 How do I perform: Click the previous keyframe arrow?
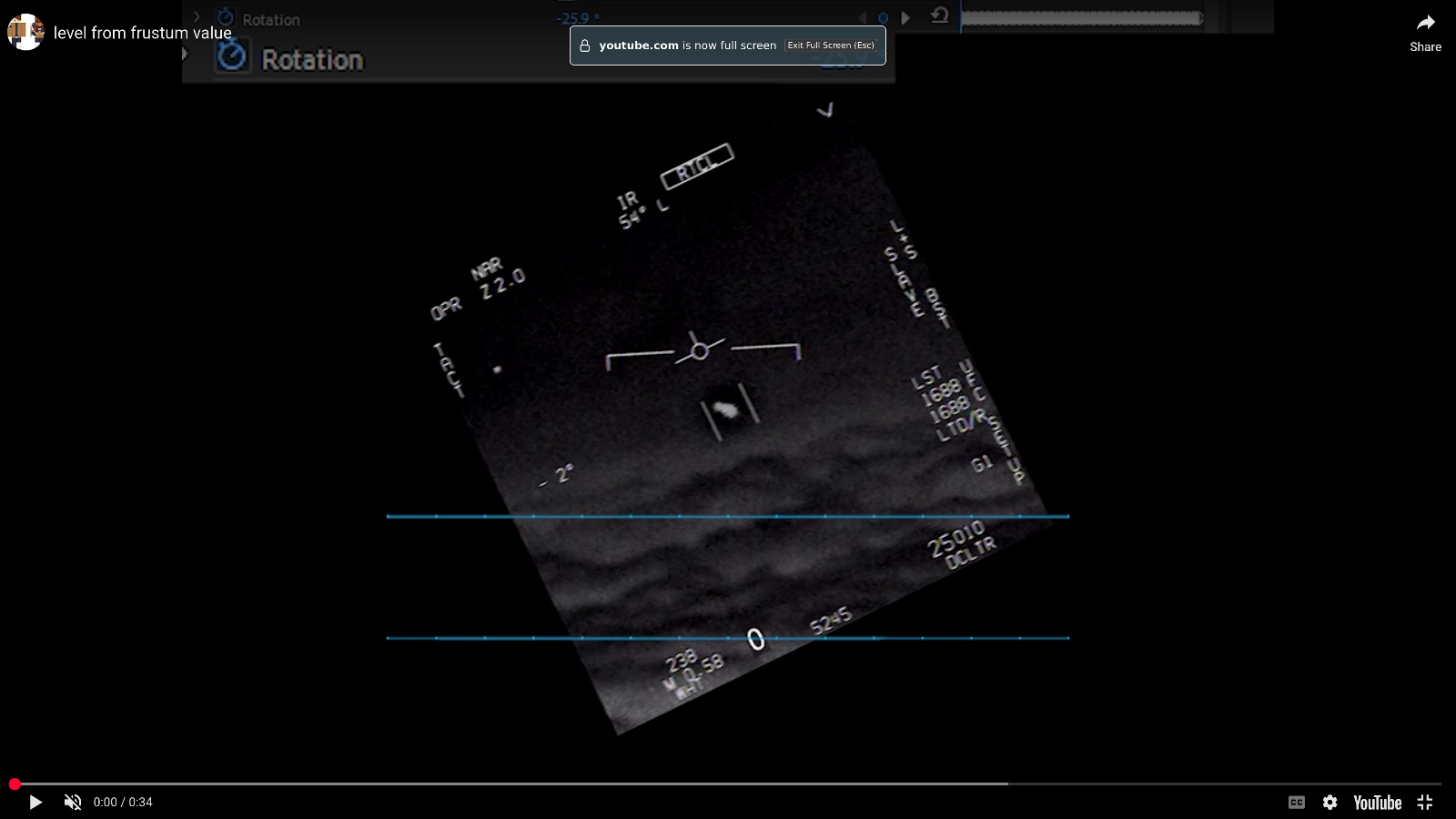click(x=864, y=16)
